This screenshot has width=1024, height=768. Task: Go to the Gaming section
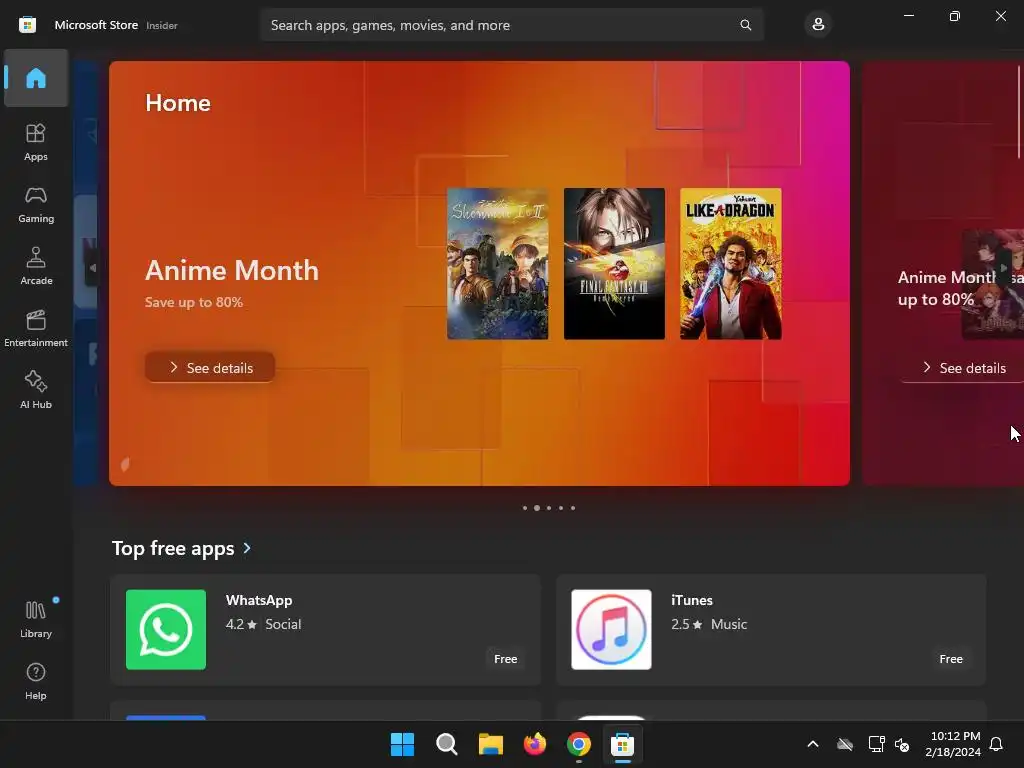(36, 204)
